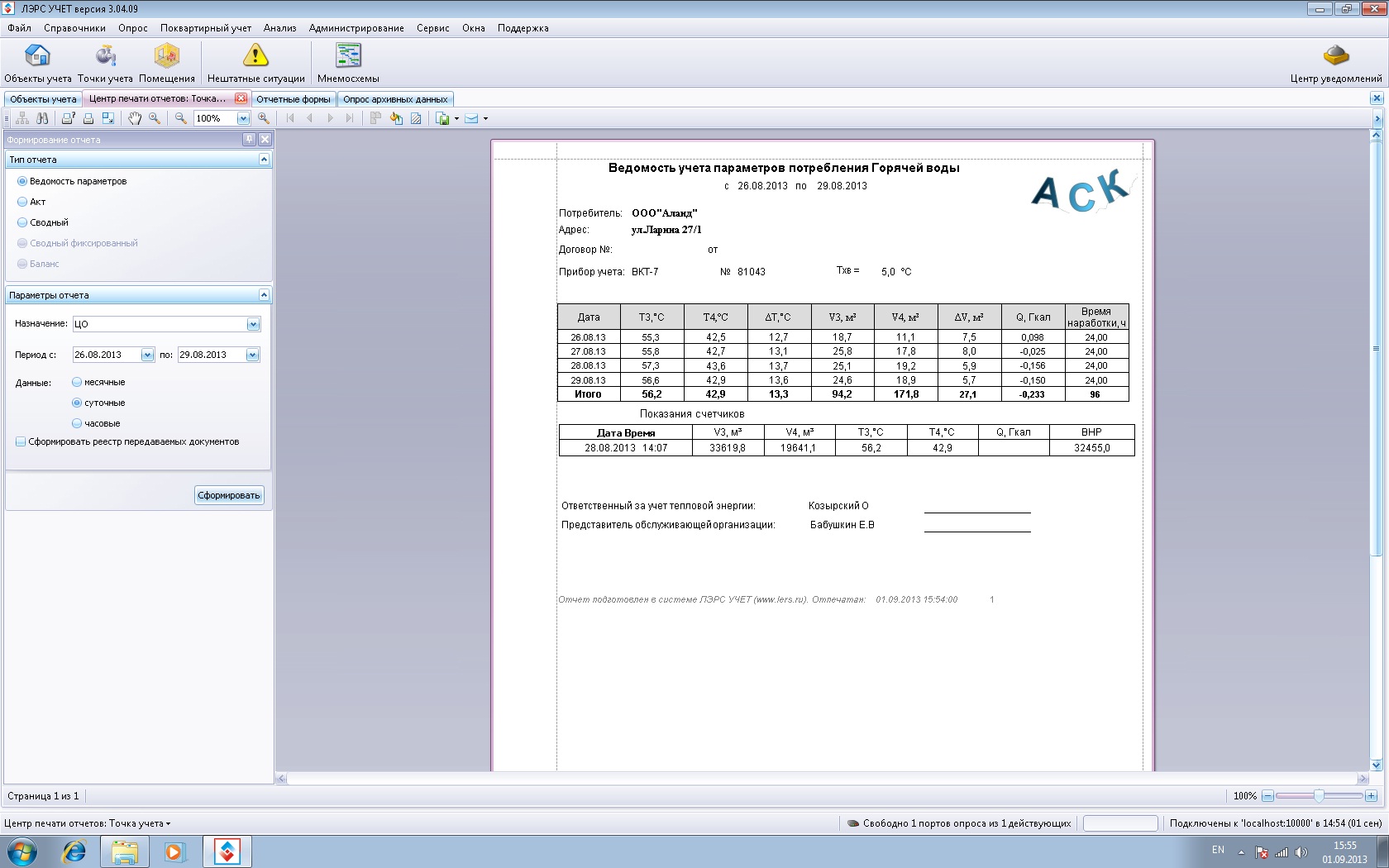
Task: Switch to Отчетные формы tab
Action: coord(293,99)
